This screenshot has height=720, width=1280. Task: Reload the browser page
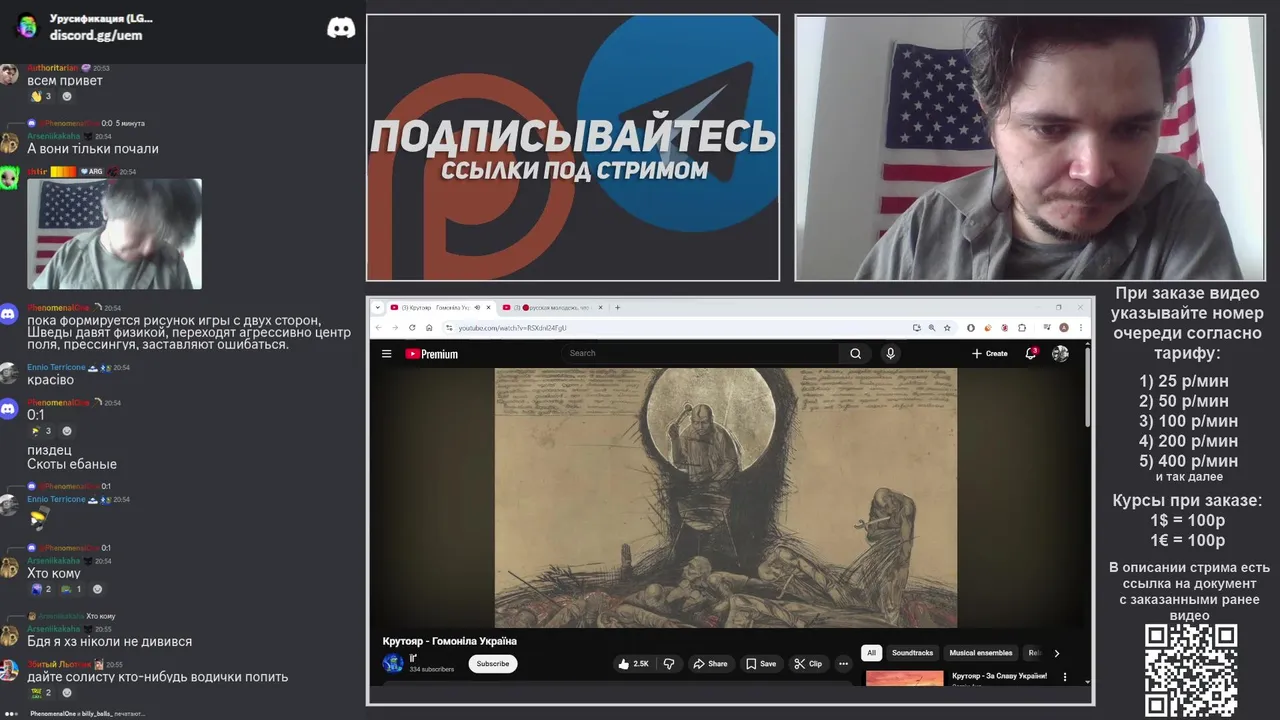click(412, 327)
